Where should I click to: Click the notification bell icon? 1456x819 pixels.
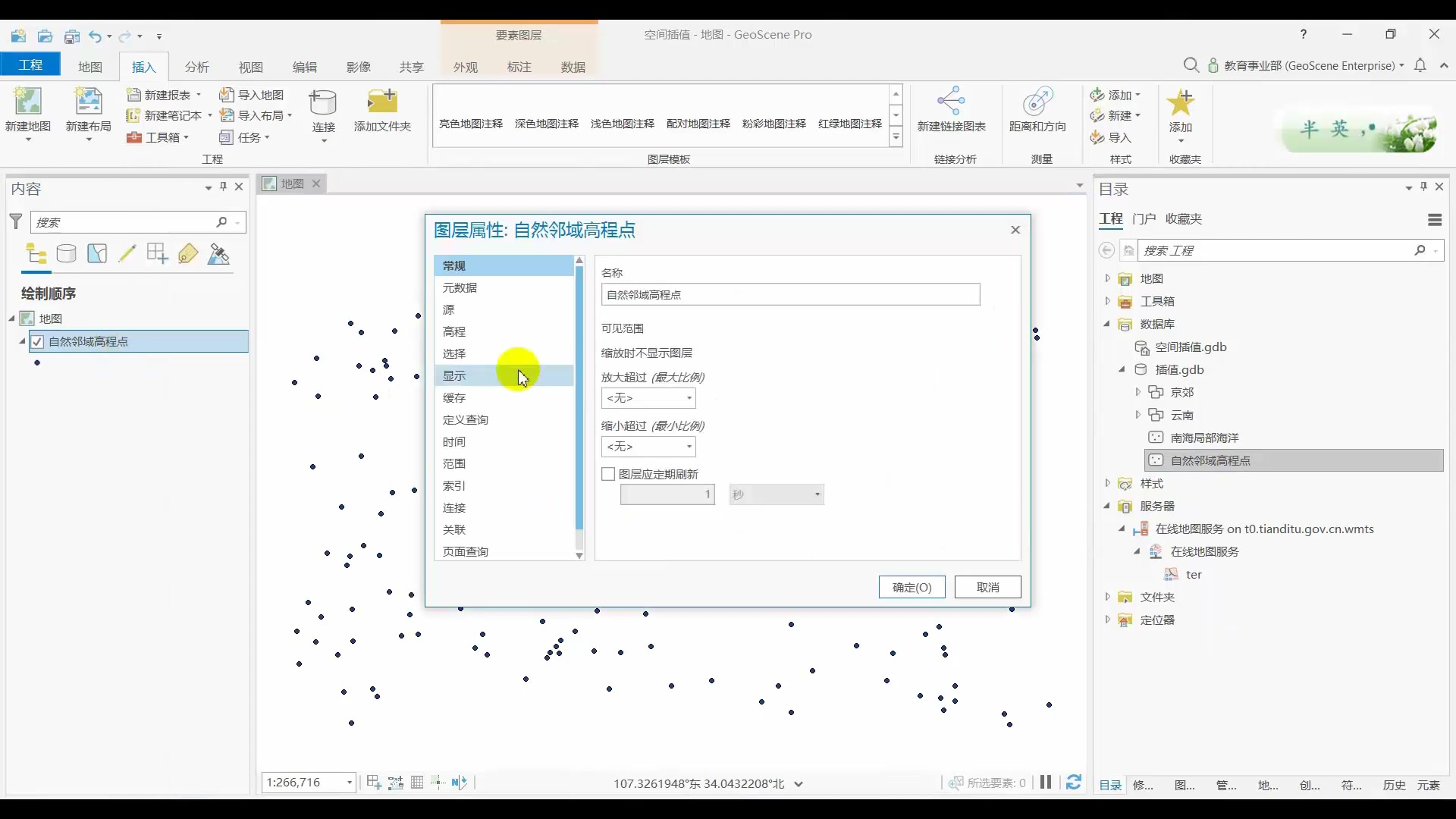[x=1420, y=65]
